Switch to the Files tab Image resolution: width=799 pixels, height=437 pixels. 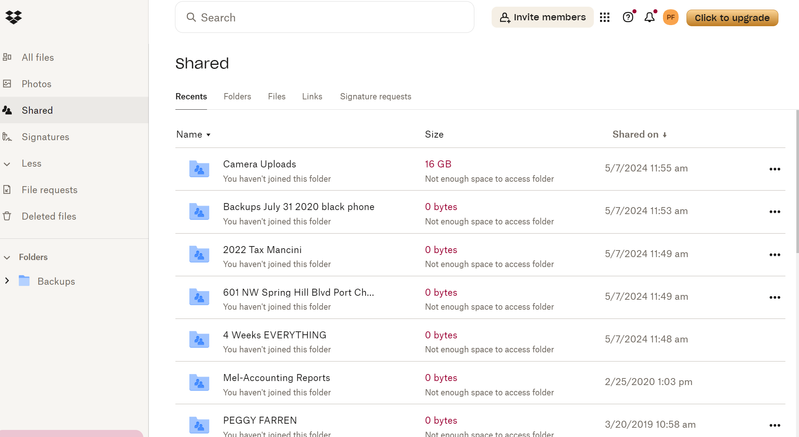(x=277, y=96)
